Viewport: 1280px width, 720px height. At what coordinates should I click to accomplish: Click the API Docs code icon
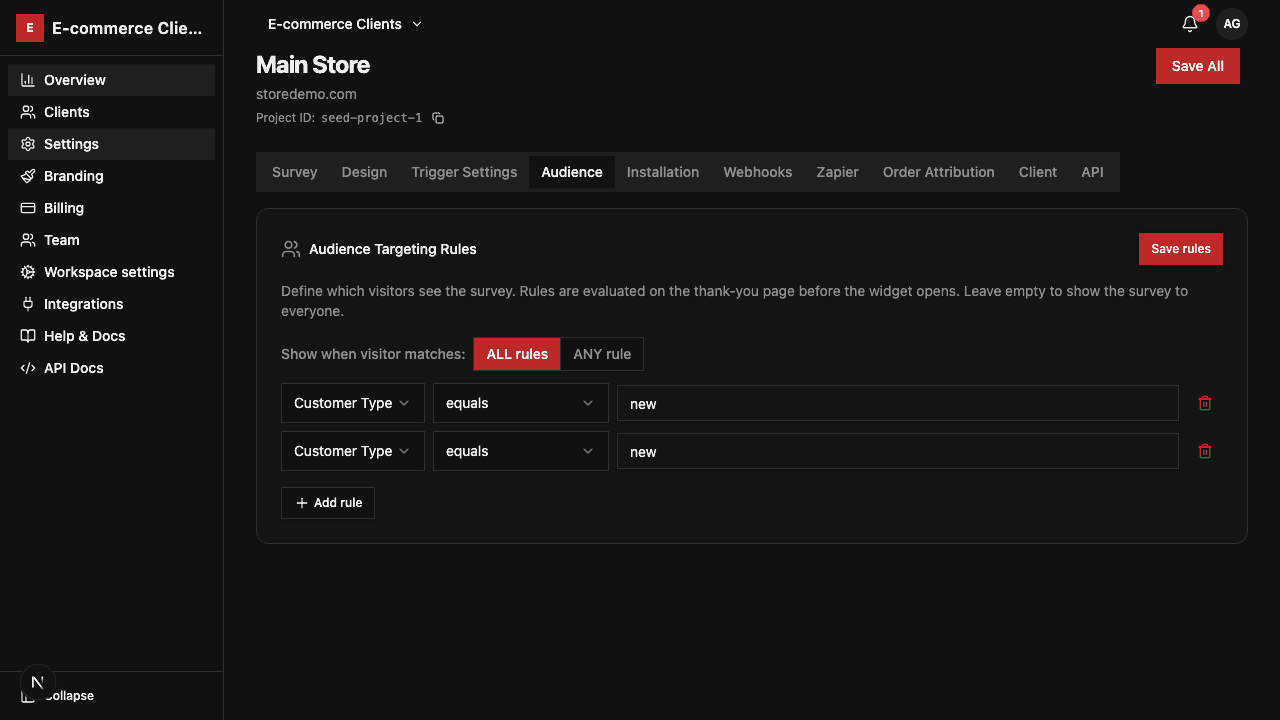pyautogui.click(x=28, y=368)
